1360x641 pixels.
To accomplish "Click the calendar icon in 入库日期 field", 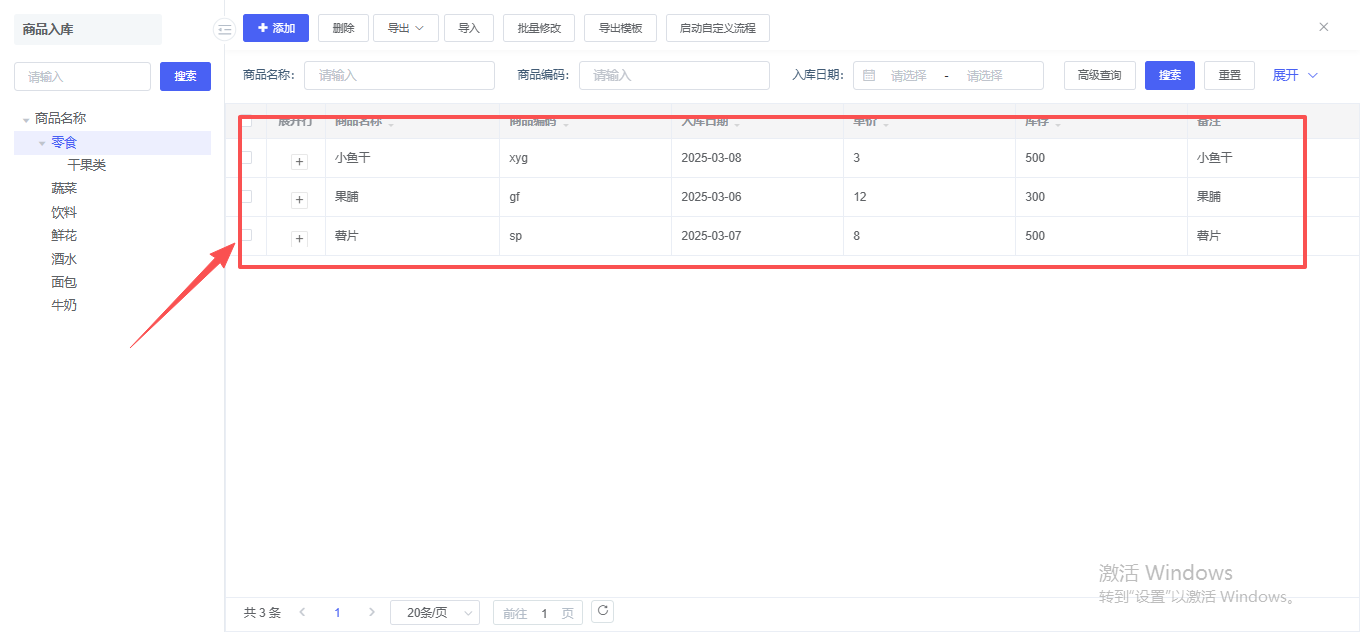I will pos(869,76).
